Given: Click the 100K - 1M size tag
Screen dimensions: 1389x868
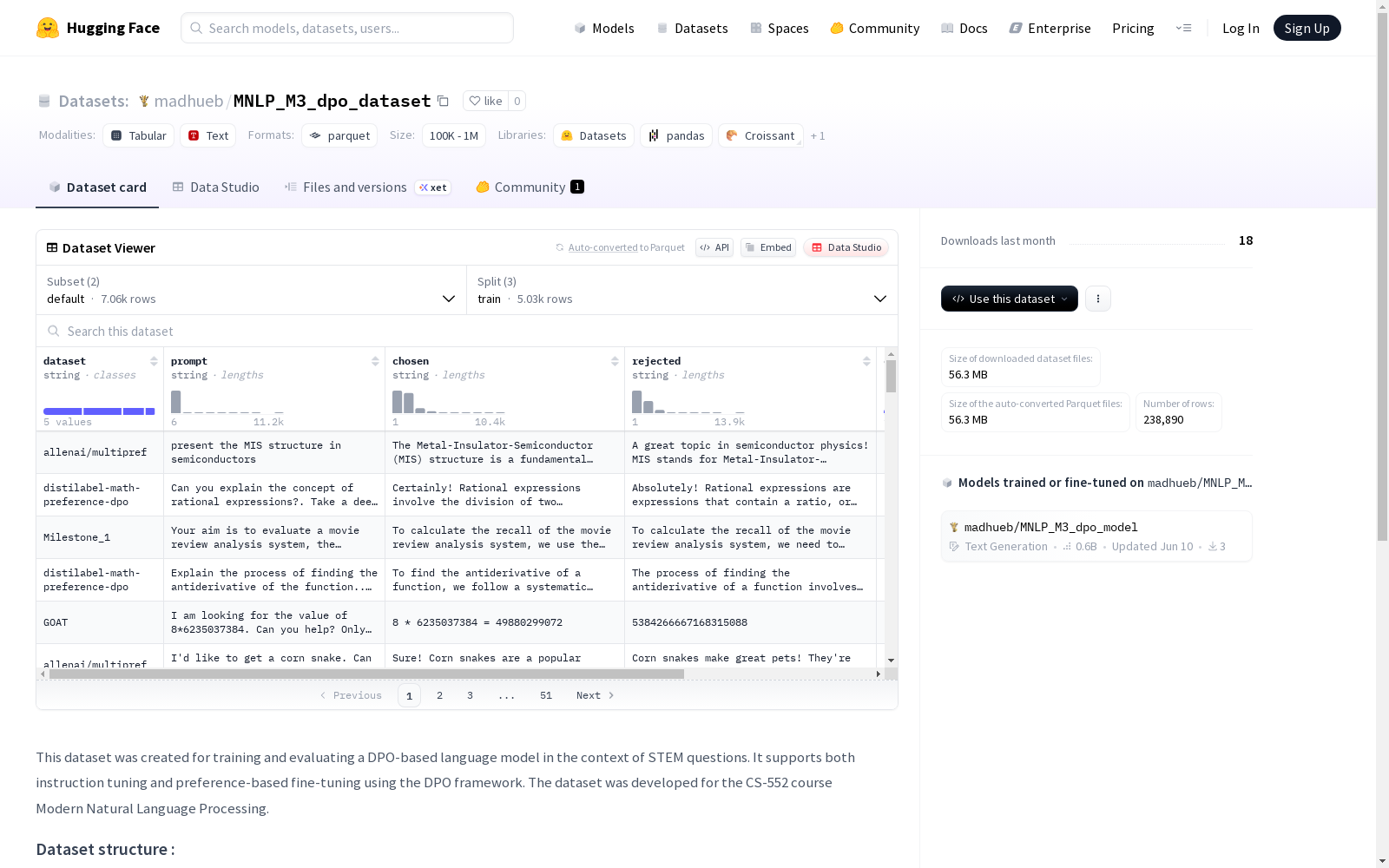Looking at the screenshot, I should coord(453,135).
